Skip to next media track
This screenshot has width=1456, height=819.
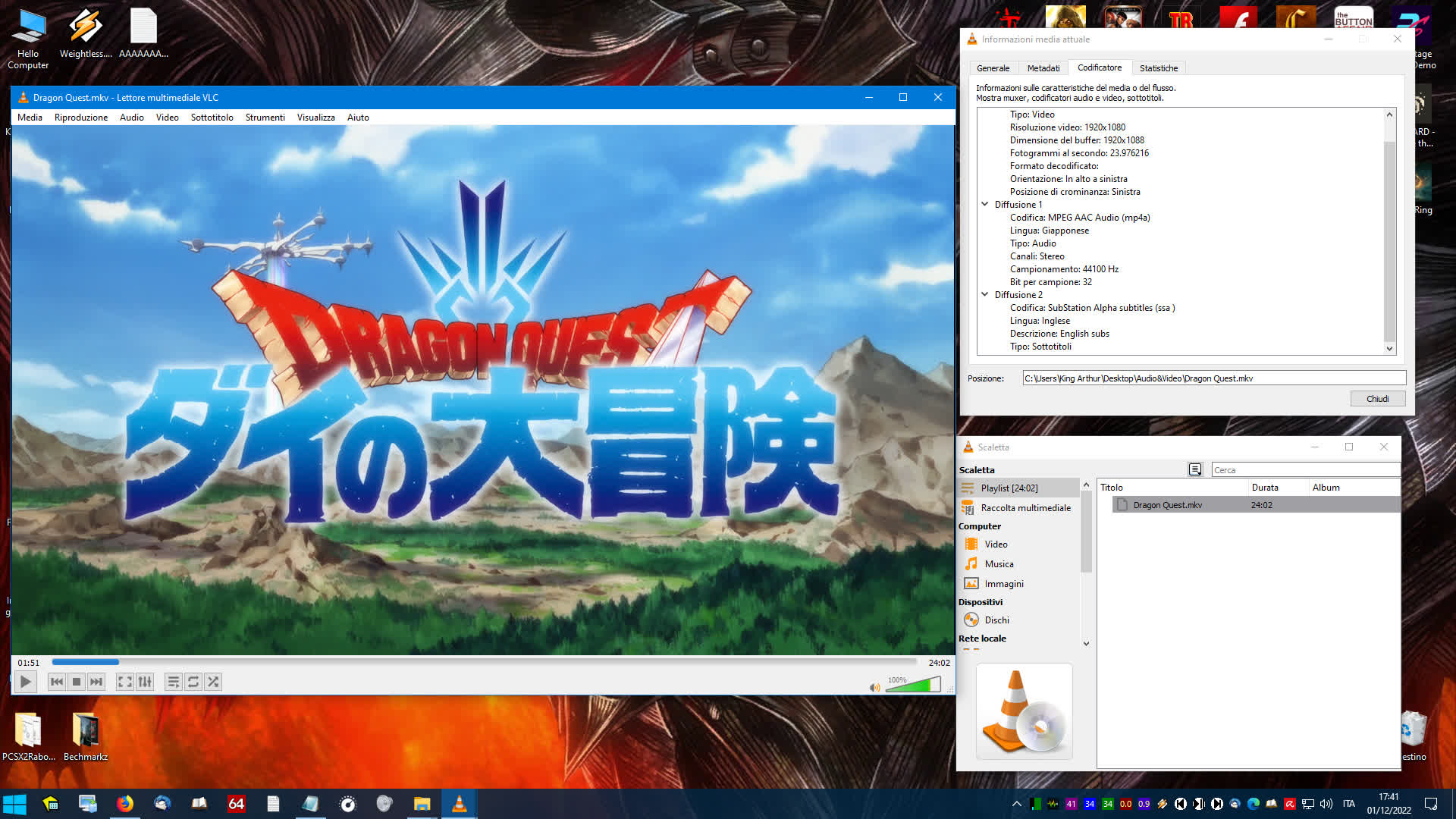pos(96,682)
